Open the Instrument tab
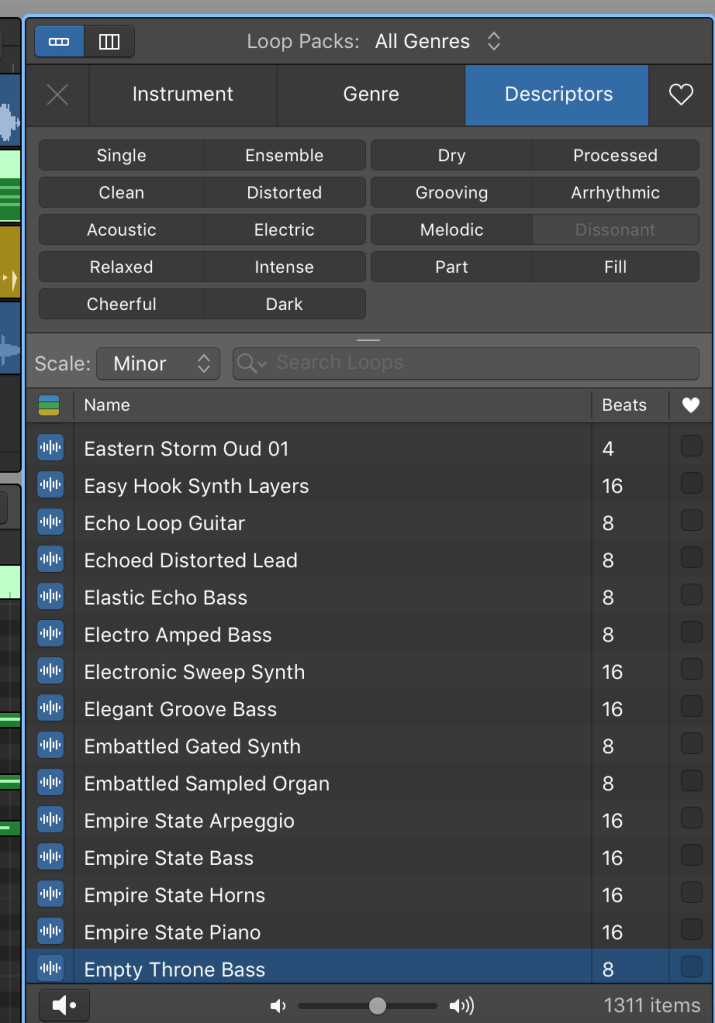 tap(182, 95)
